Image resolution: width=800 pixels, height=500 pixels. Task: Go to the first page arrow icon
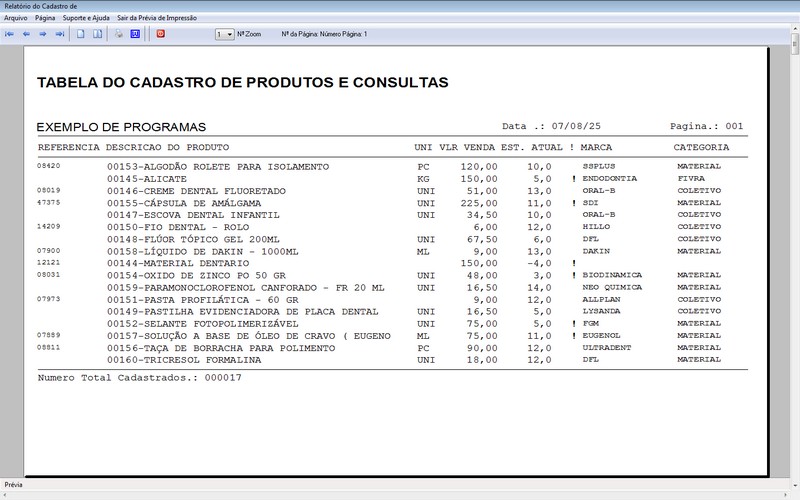pyautogui.click(x=9, y=34)
